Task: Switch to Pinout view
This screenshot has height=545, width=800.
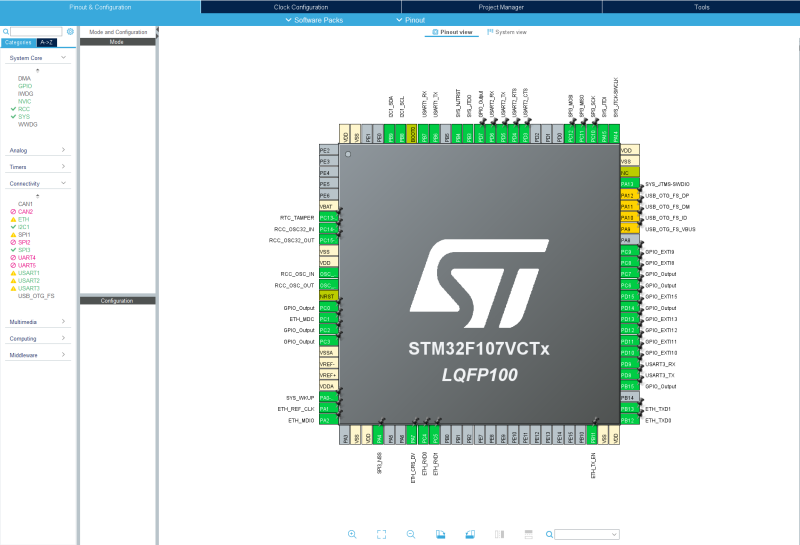Action: click(x=452, y=32)
